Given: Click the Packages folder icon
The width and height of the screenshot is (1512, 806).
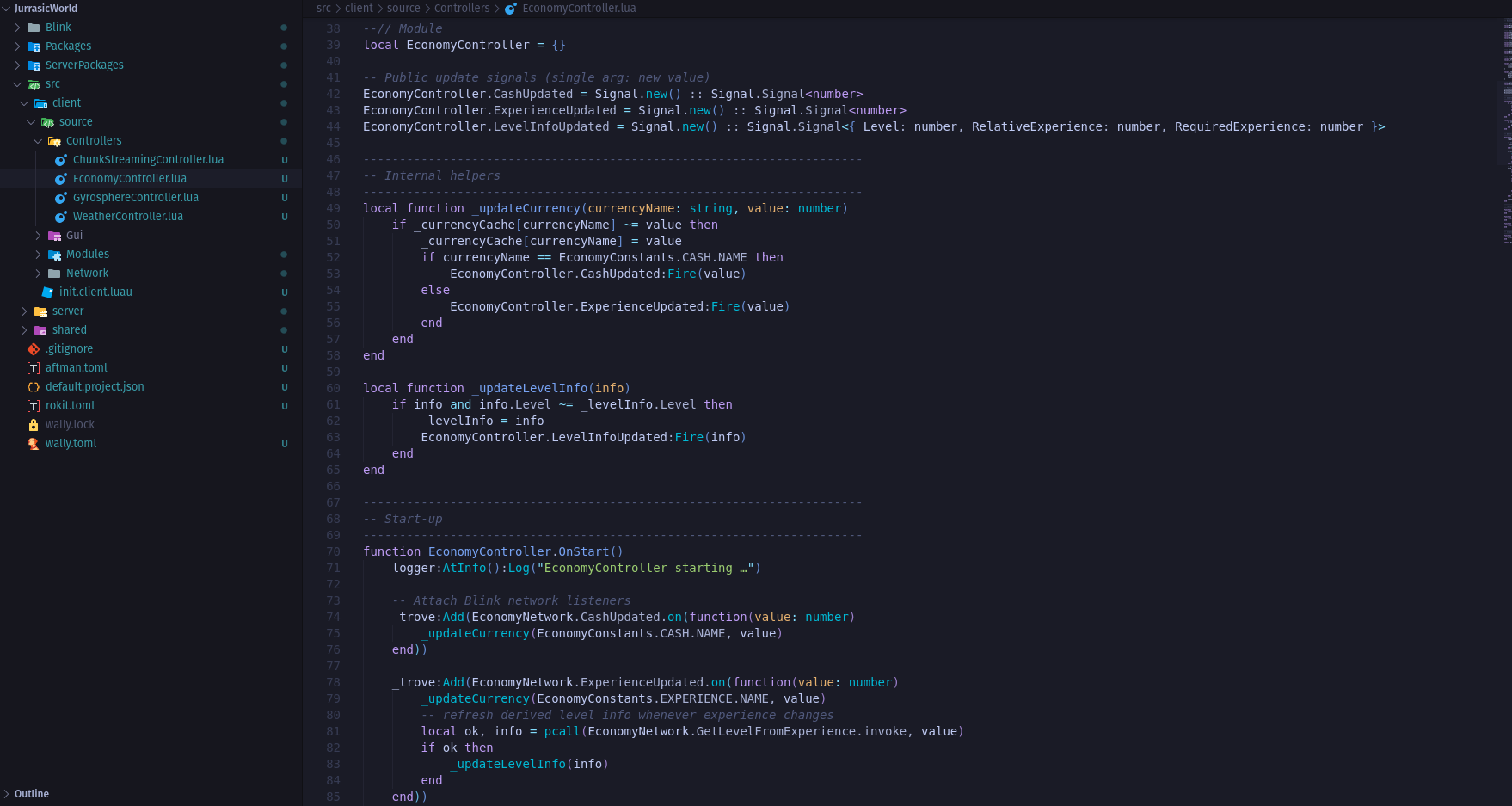Looking at the screenshot, I should click(34, 46).
